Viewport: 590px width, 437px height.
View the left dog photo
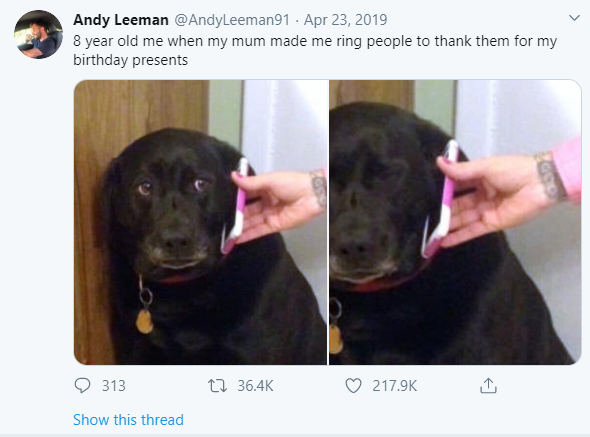[x=201, y=222]
